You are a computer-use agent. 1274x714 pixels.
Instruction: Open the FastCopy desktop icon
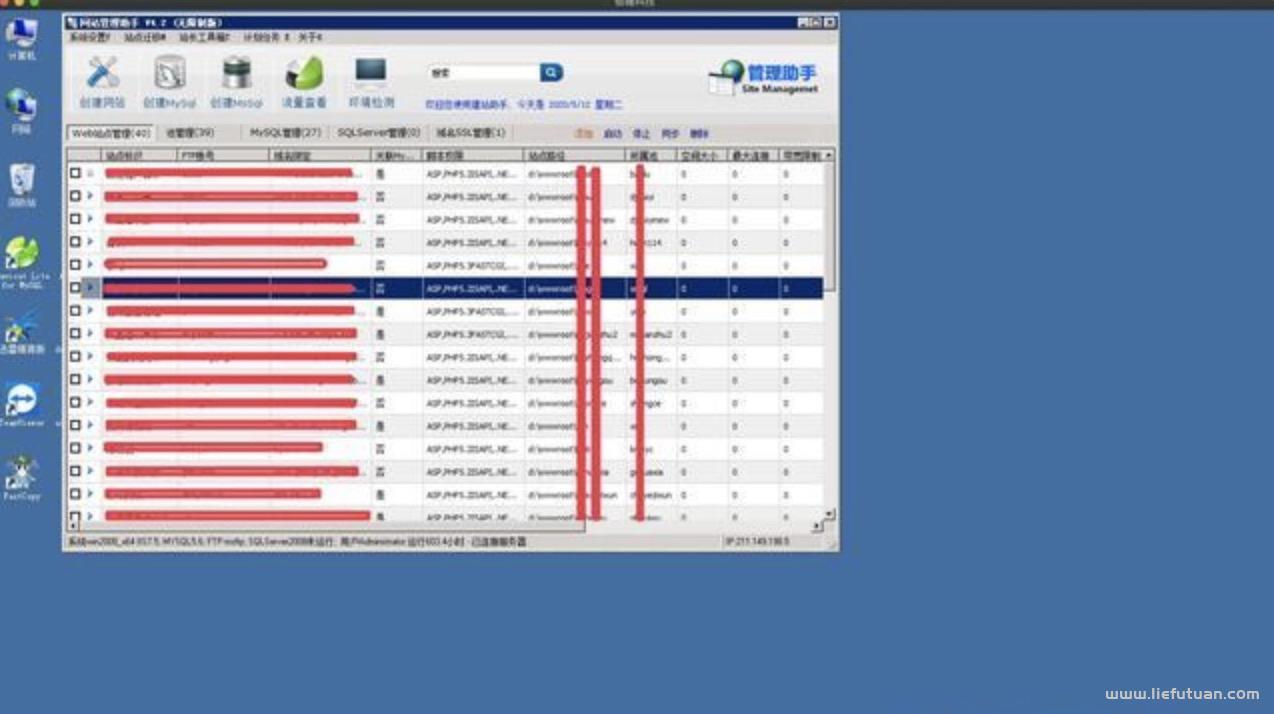tap(21, 477)
